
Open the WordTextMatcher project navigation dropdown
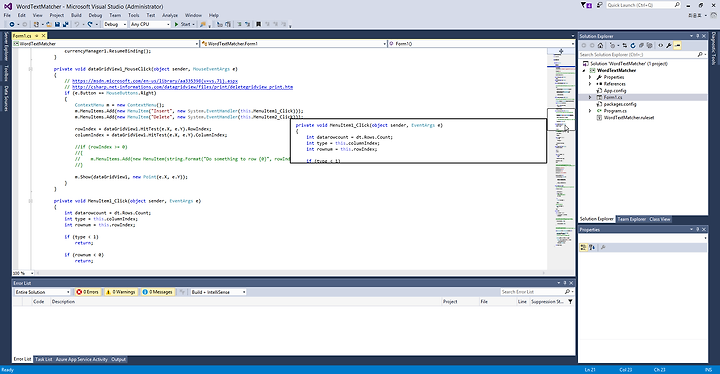tap(106, 44)
